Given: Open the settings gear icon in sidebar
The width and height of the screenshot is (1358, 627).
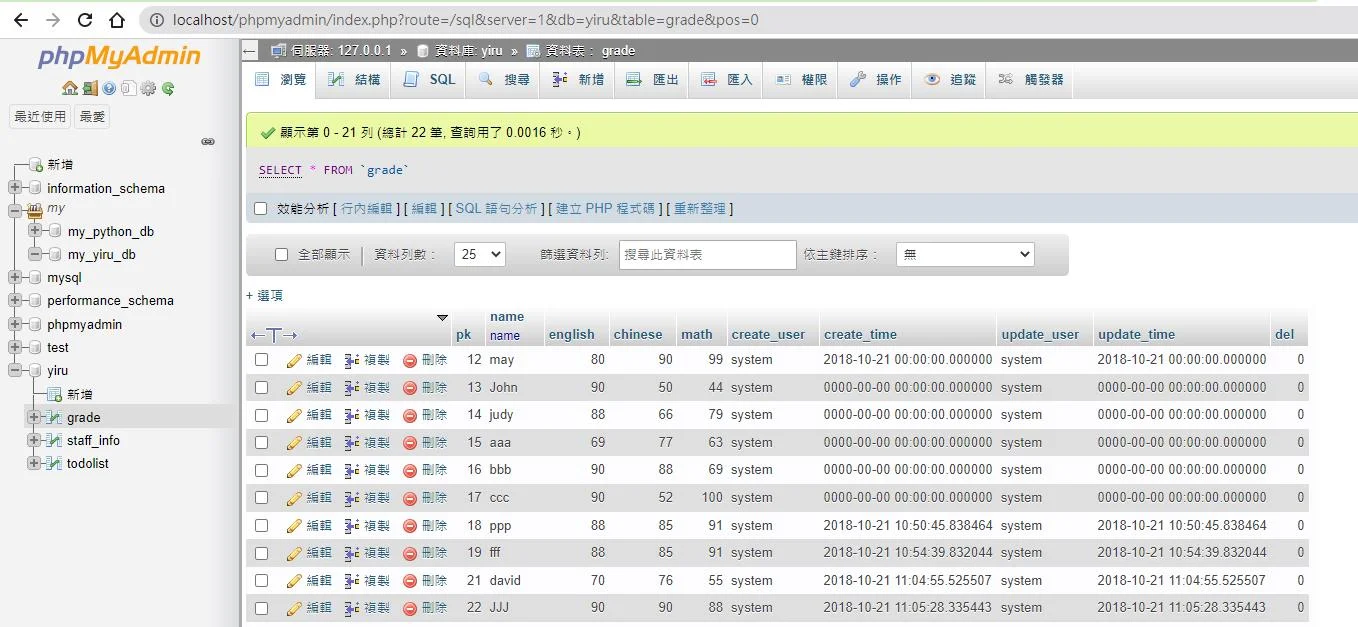Looking at the screenshot, I should tap(148, 88).
